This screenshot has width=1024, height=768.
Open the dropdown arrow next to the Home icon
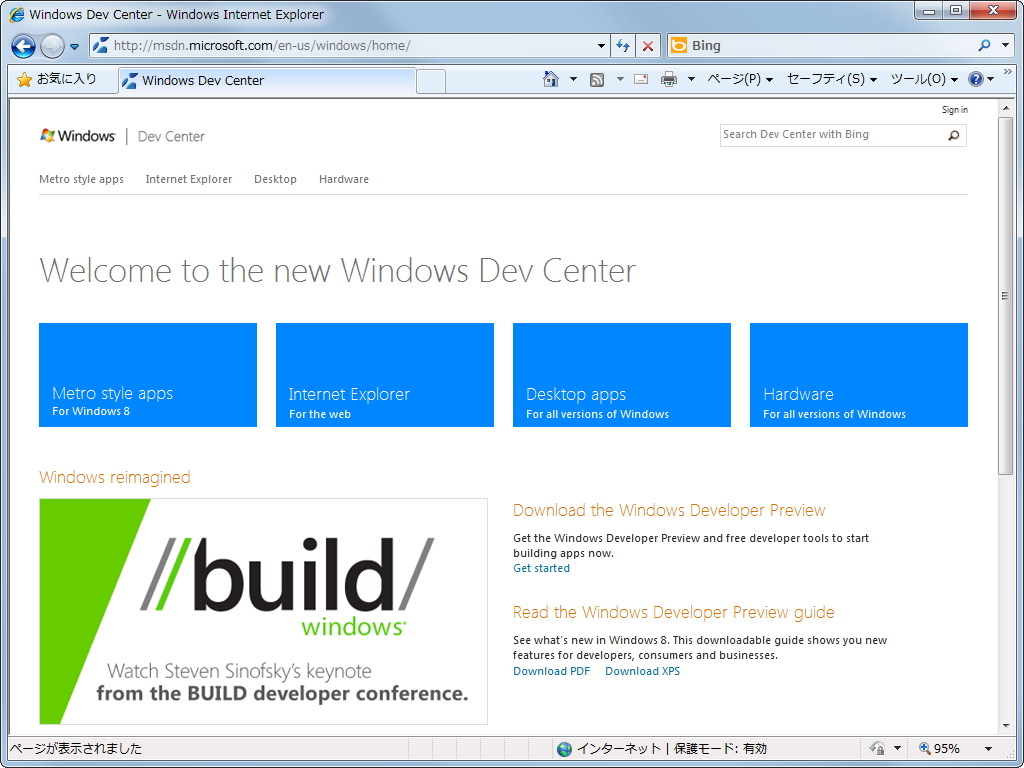tap(573, 79)
